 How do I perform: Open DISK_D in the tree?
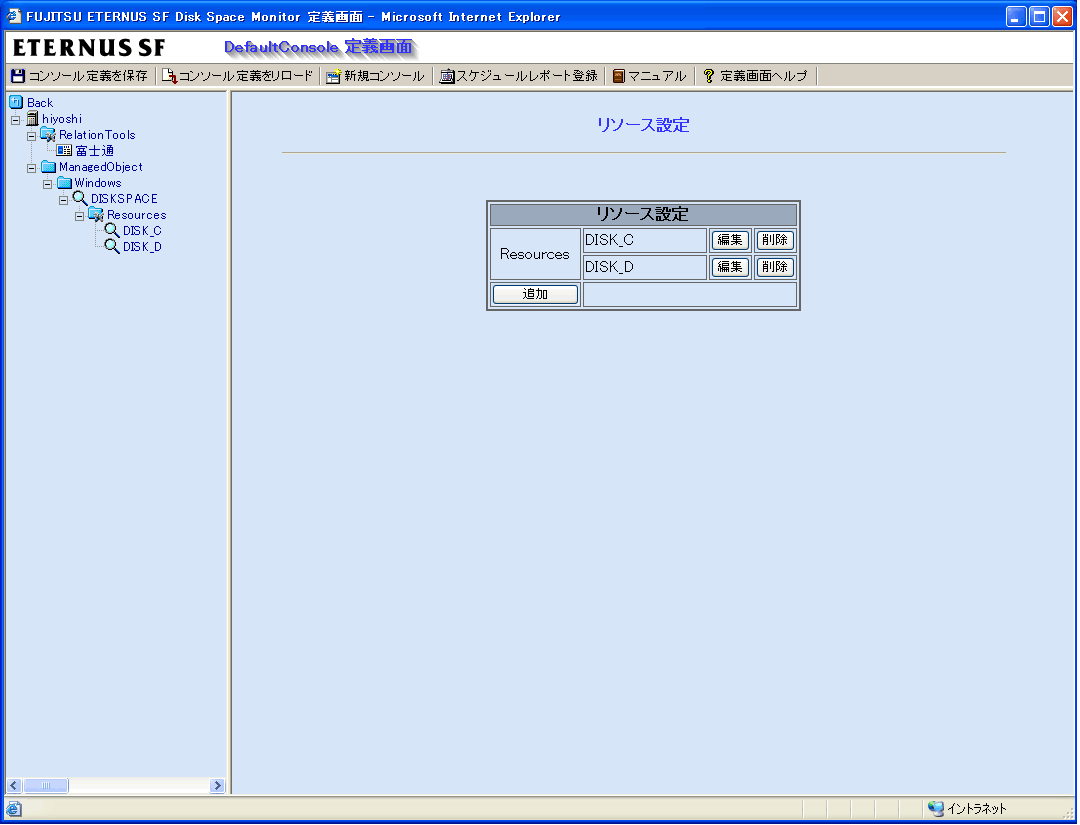142,247
